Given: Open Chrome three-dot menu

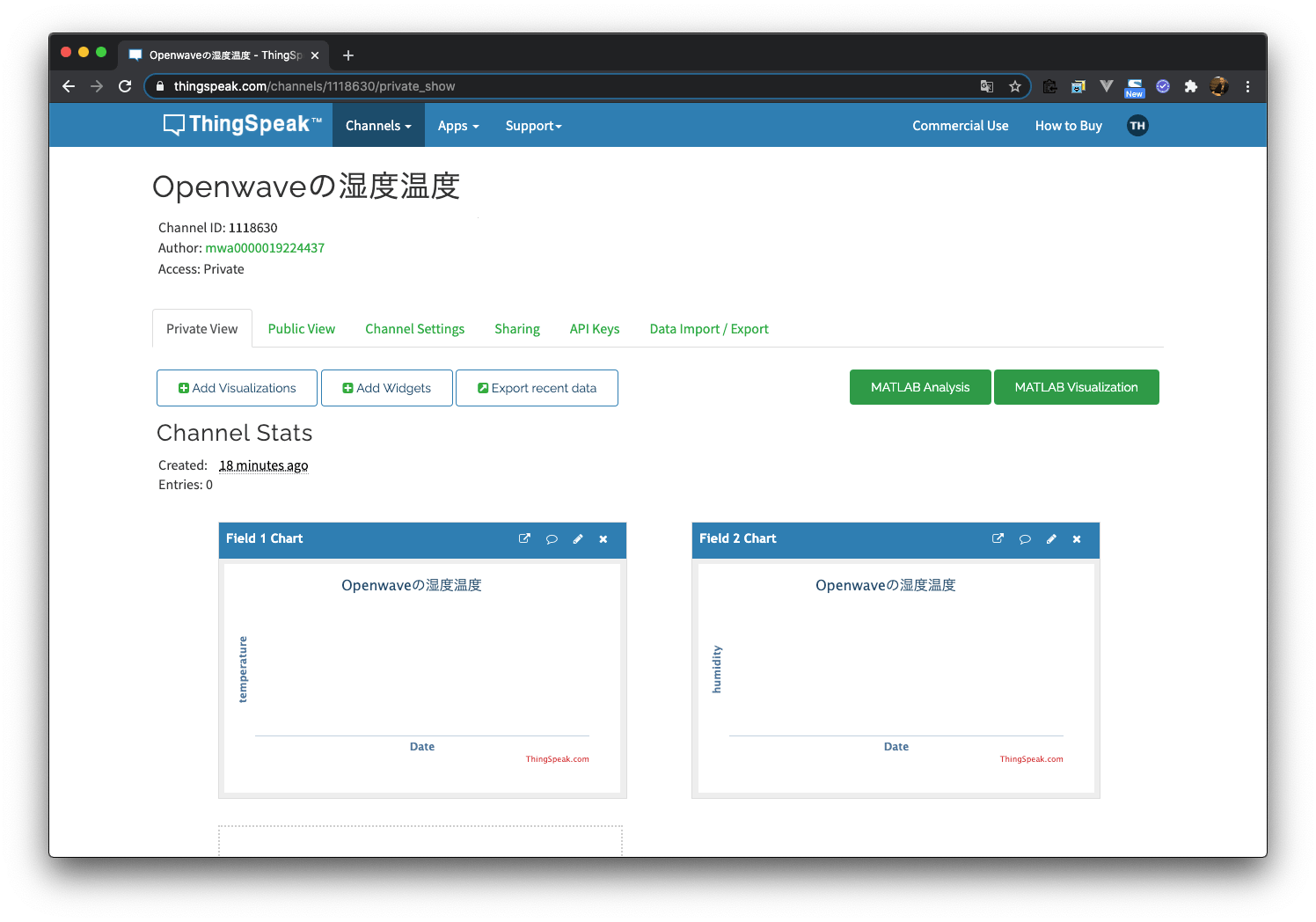Looking at the screenshot, I should click(x=1247, y=86).
